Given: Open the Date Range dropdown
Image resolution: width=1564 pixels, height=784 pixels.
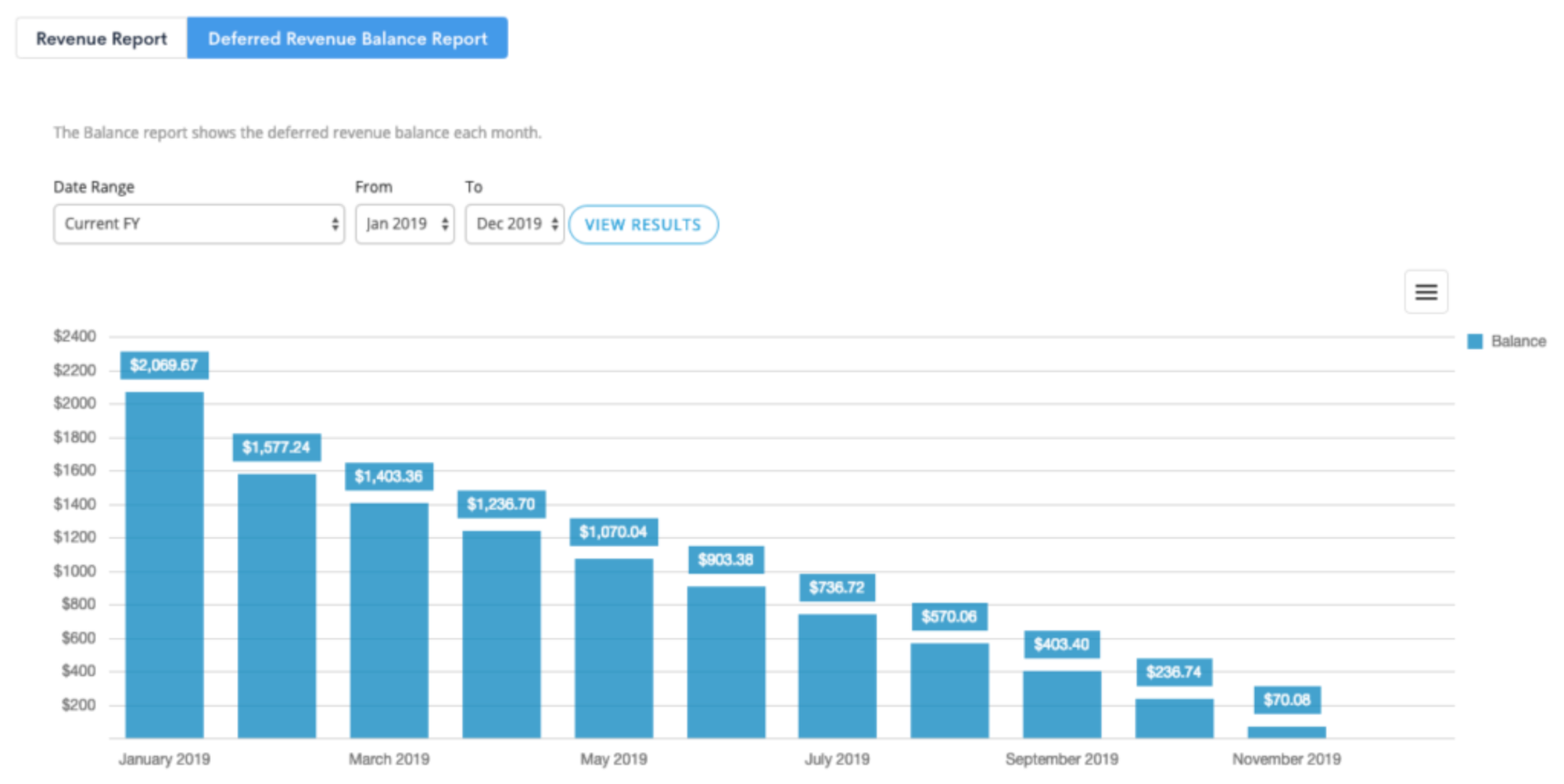Looking at the screenshot, I should [x=198, y=224].
